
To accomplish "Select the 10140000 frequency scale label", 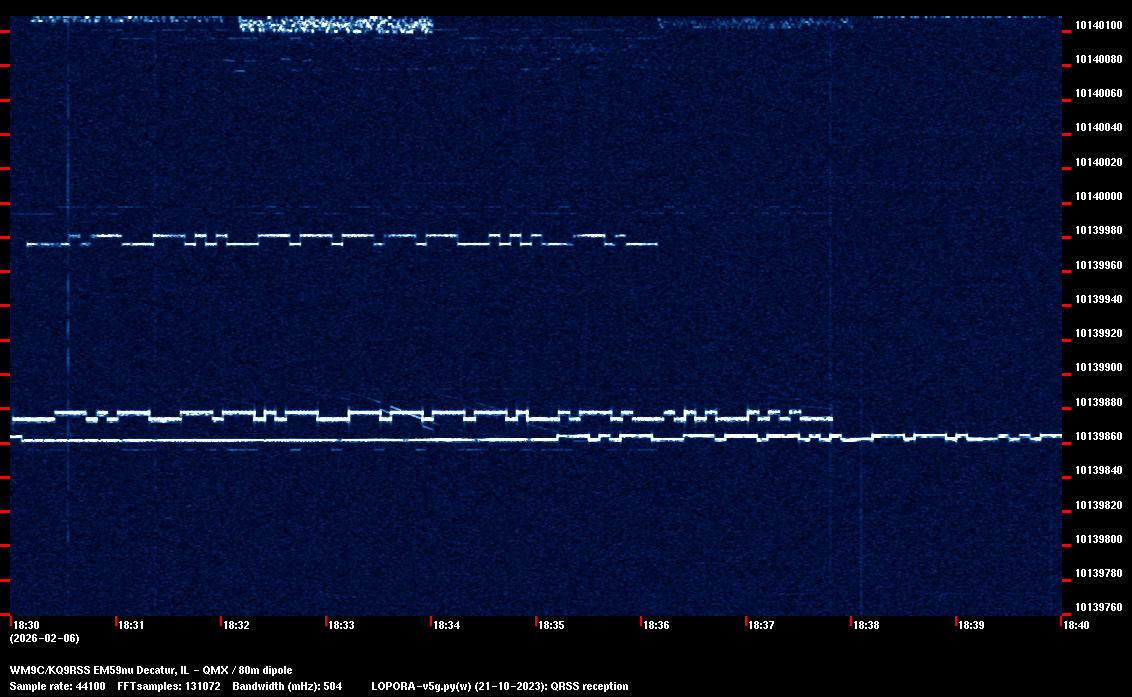I will 1097,197.
